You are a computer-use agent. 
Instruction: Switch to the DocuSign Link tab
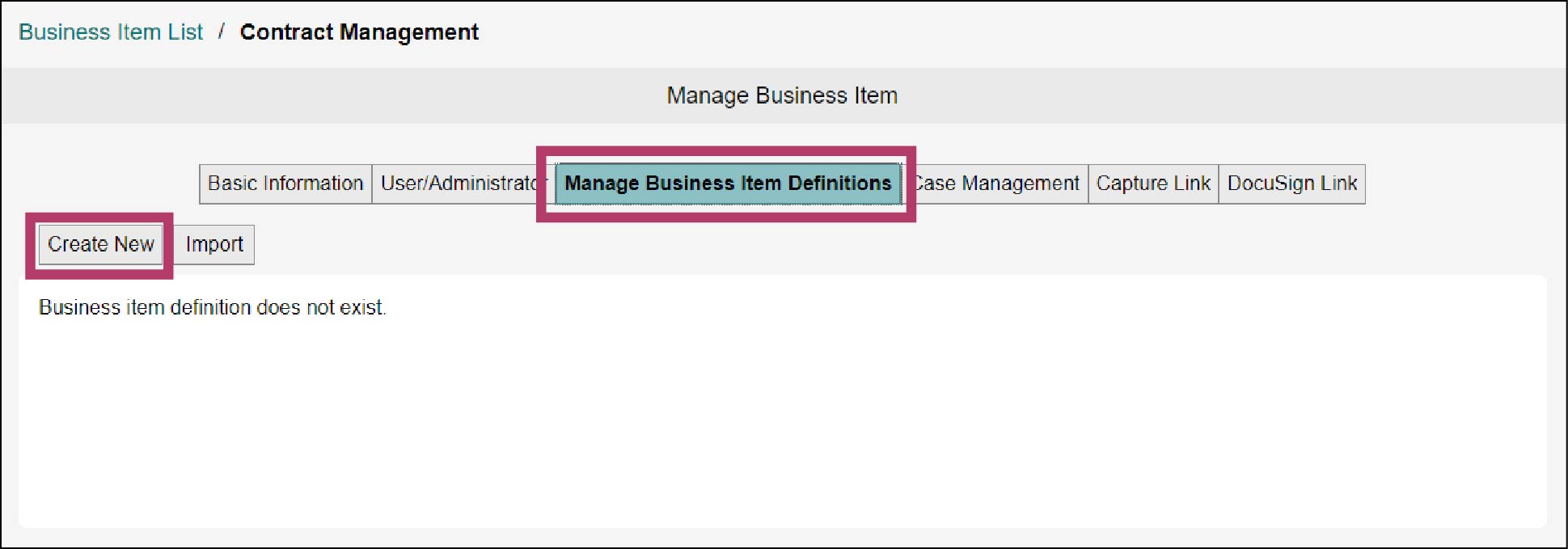pos(1292,184)
